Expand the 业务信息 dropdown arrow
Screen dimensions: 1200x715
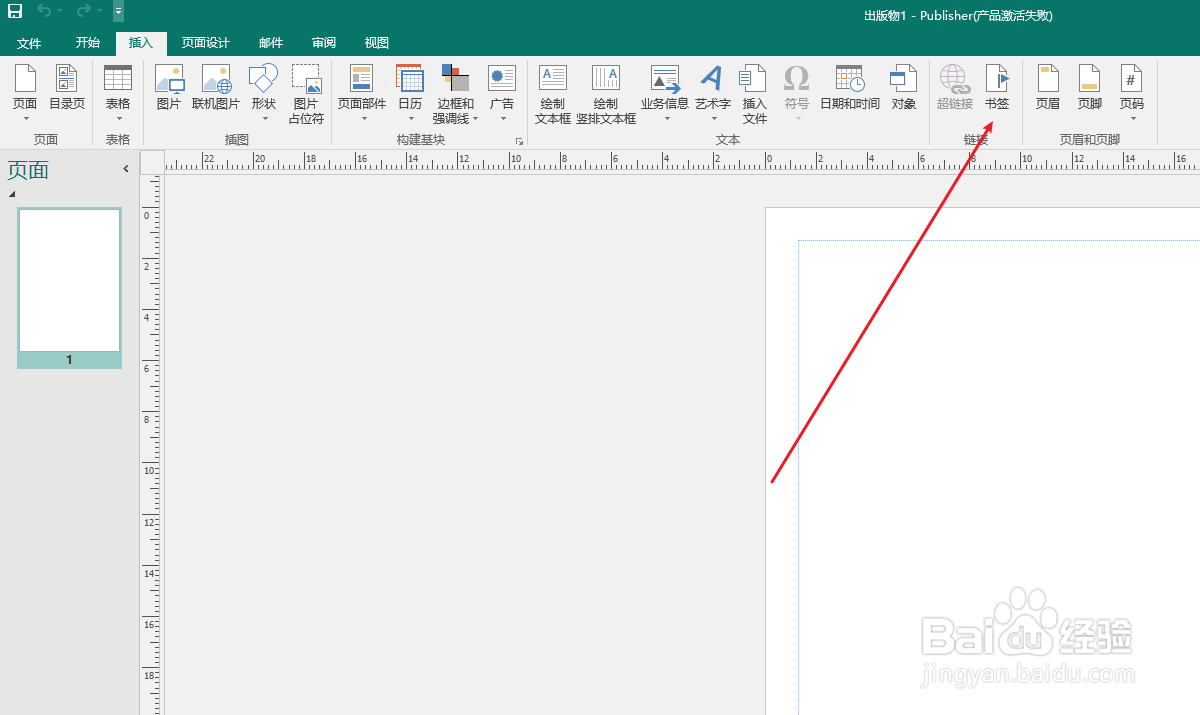pos(667,118)
